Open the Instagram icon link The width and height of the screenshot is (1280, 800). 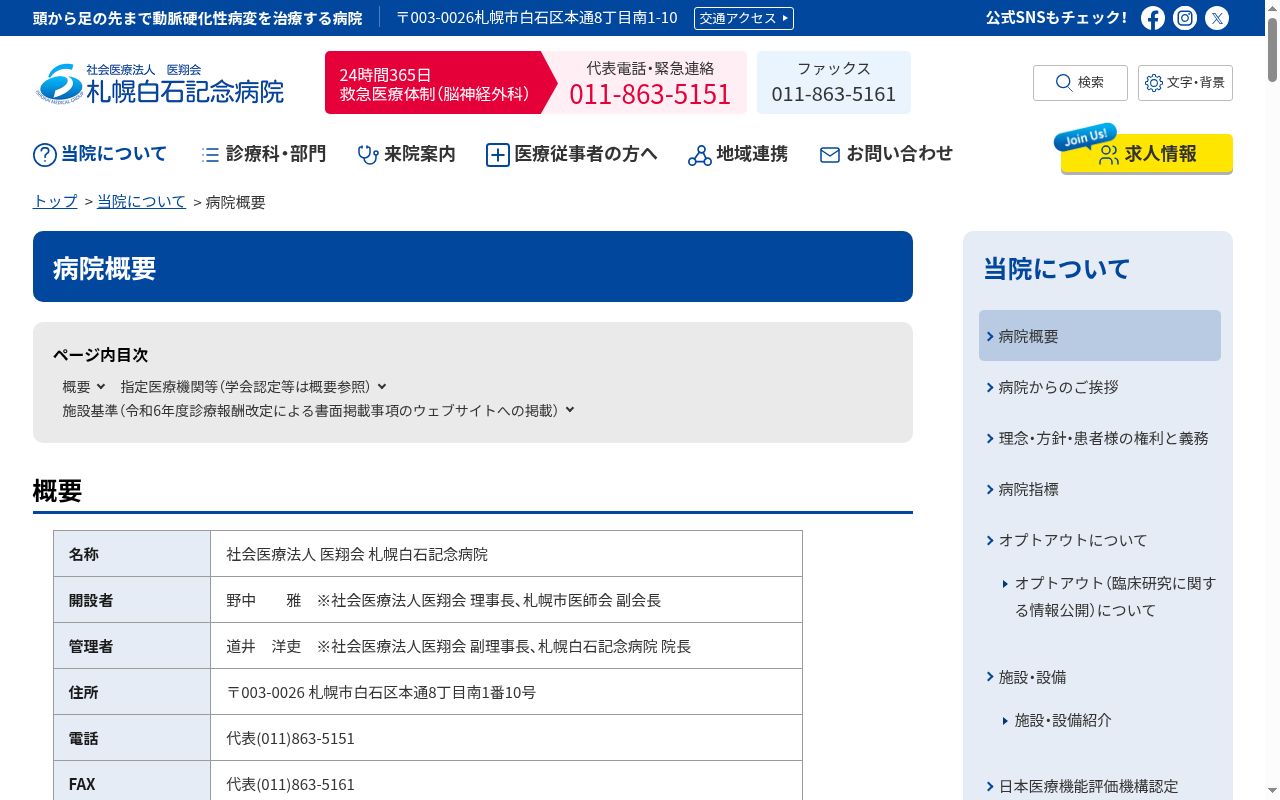pos(1185,18)
